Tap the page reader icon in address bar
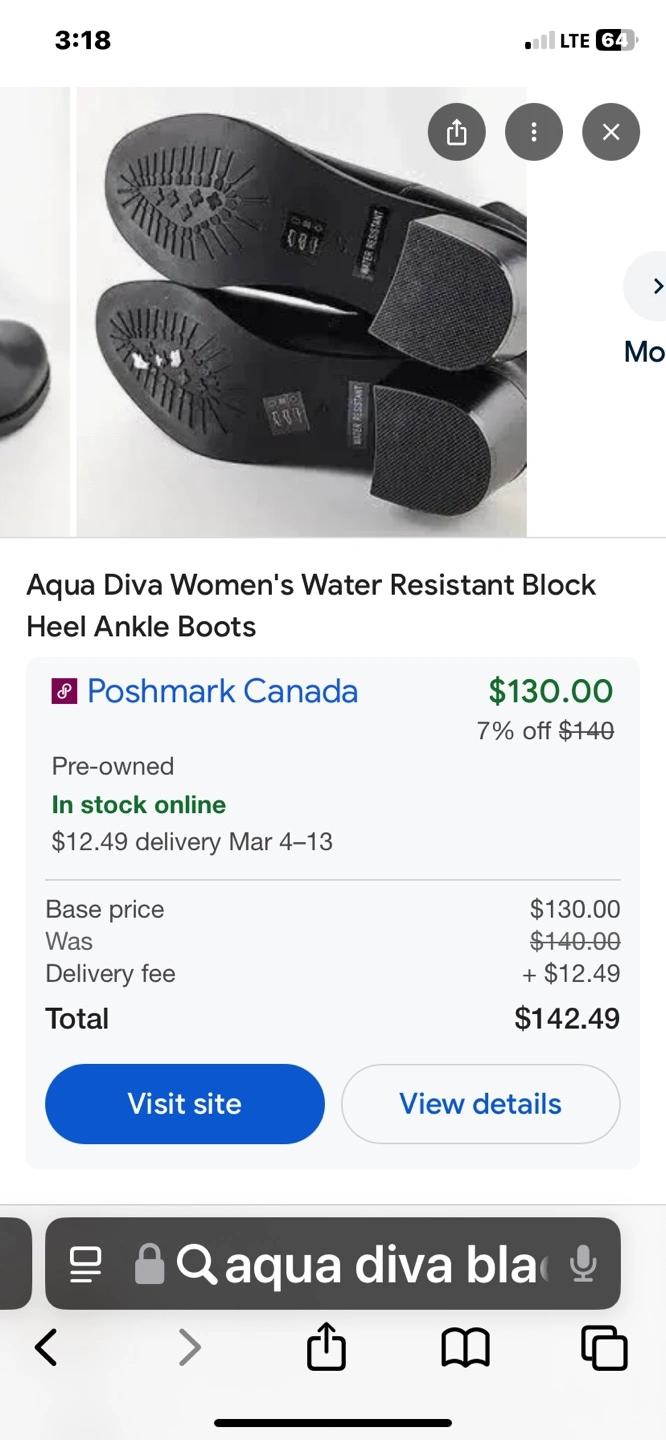The width and height of the screenshot is (666, 1440). [x=86, y=1264]
